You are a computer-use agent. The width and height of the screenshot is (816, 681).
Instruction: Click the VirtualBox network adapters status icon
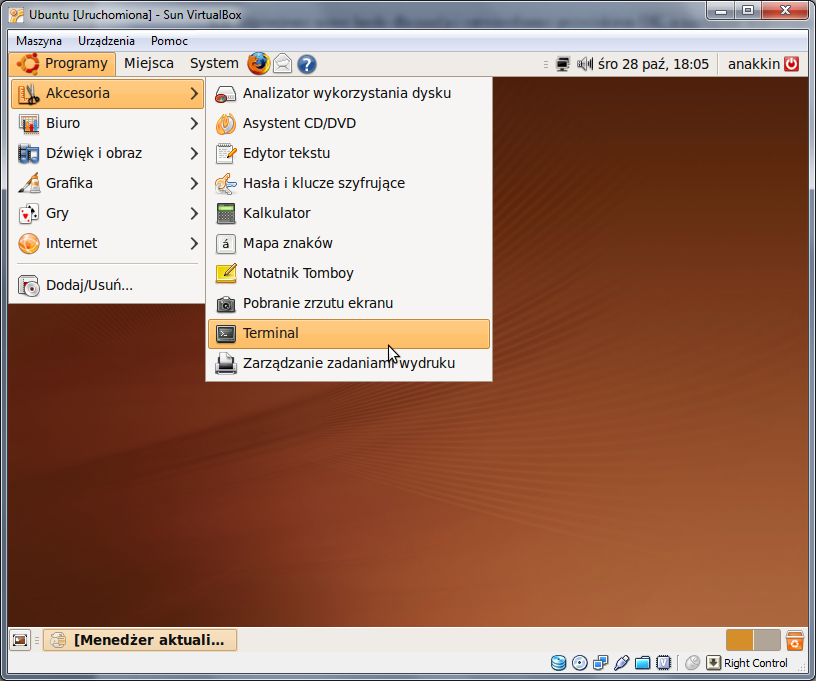tap(601, 663)
